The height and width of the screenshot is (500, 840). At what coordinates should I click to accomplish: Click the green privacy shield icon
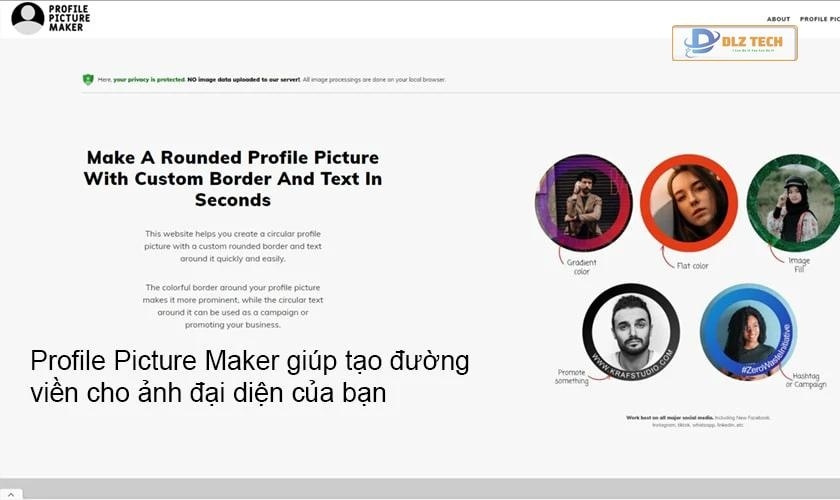[88, 79]
